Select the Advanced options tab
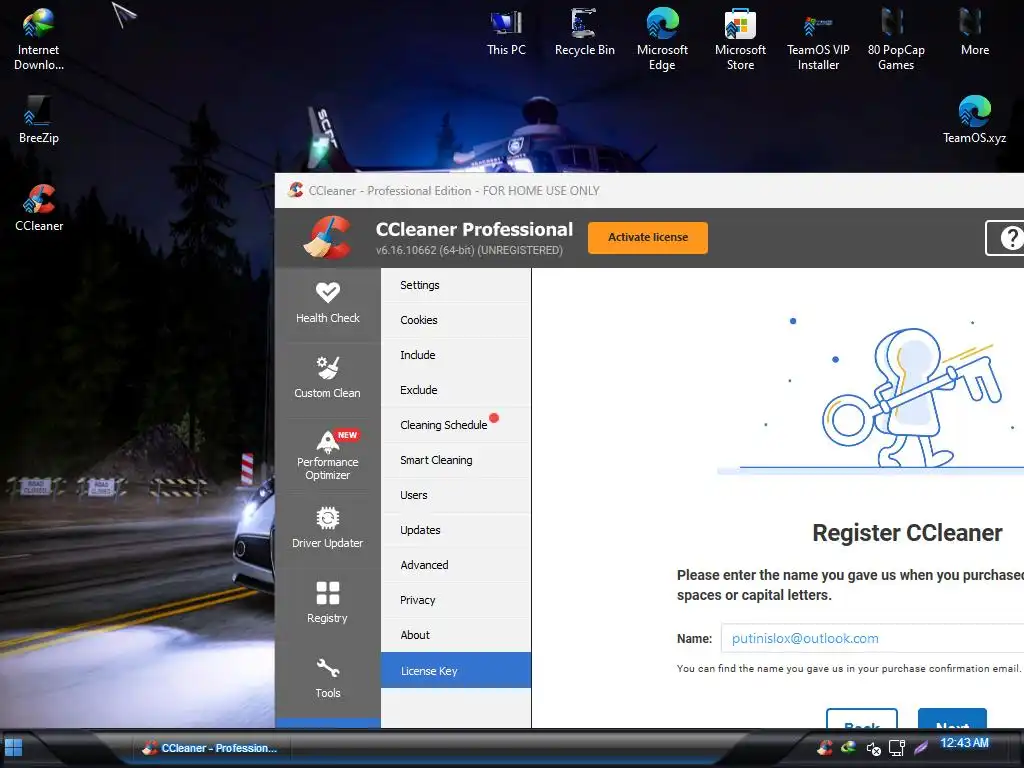This screenshot has width=1024, height=768. (456, 565)
